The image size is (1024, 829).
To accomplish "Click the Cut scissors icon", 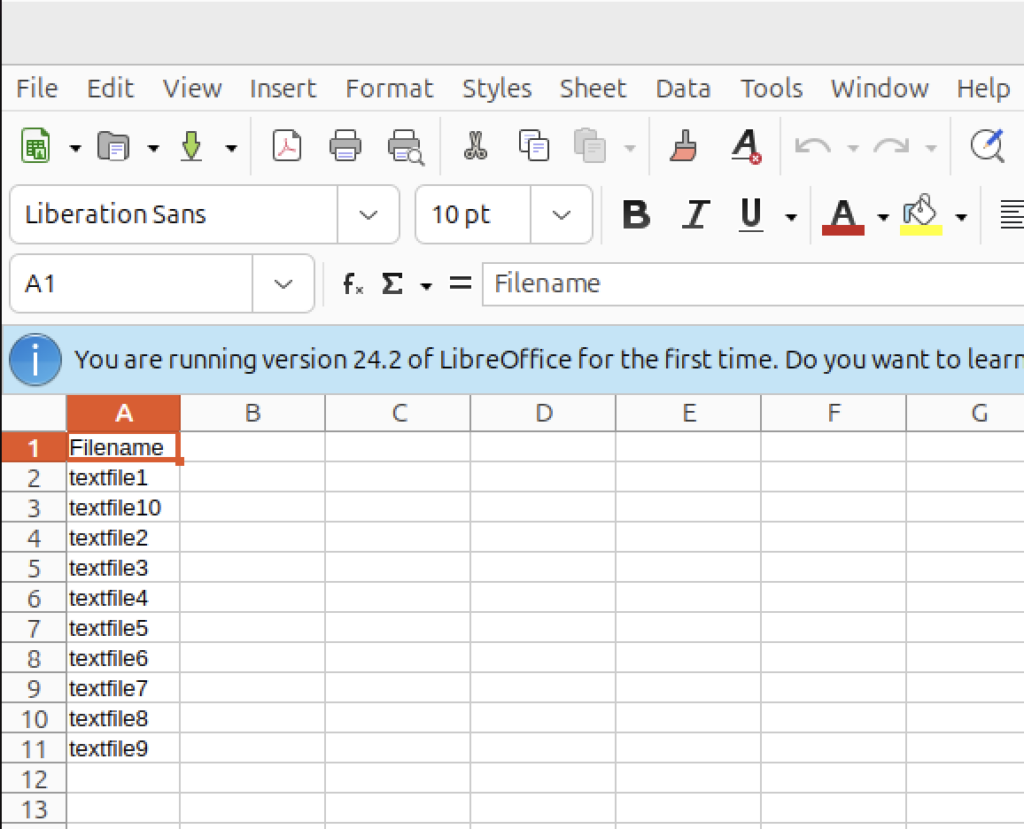I will pyautogui.click(x=475, y=146).
